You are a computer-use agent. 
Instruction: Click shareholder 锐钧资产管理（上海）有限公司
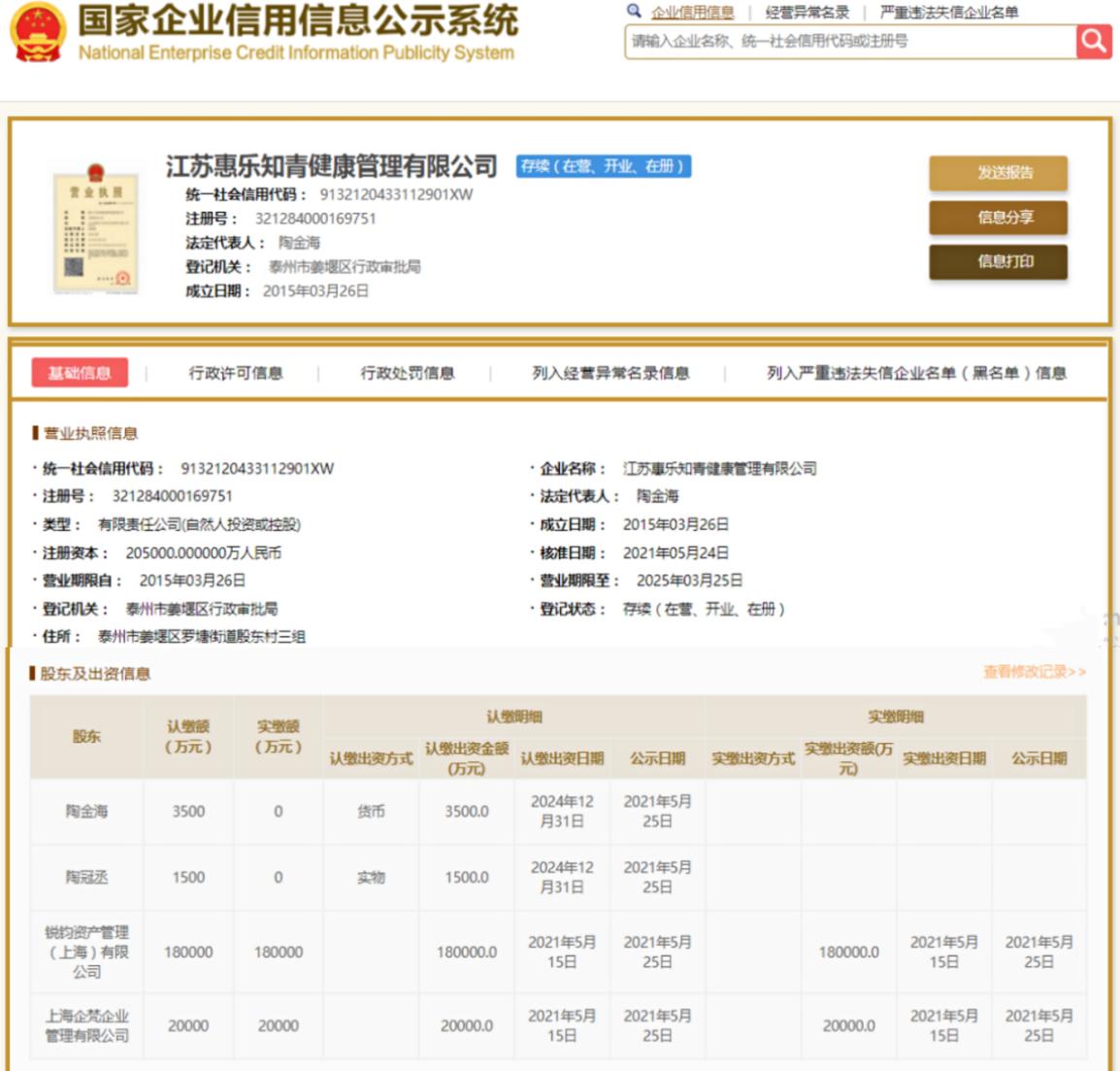(x=86, y=952)
